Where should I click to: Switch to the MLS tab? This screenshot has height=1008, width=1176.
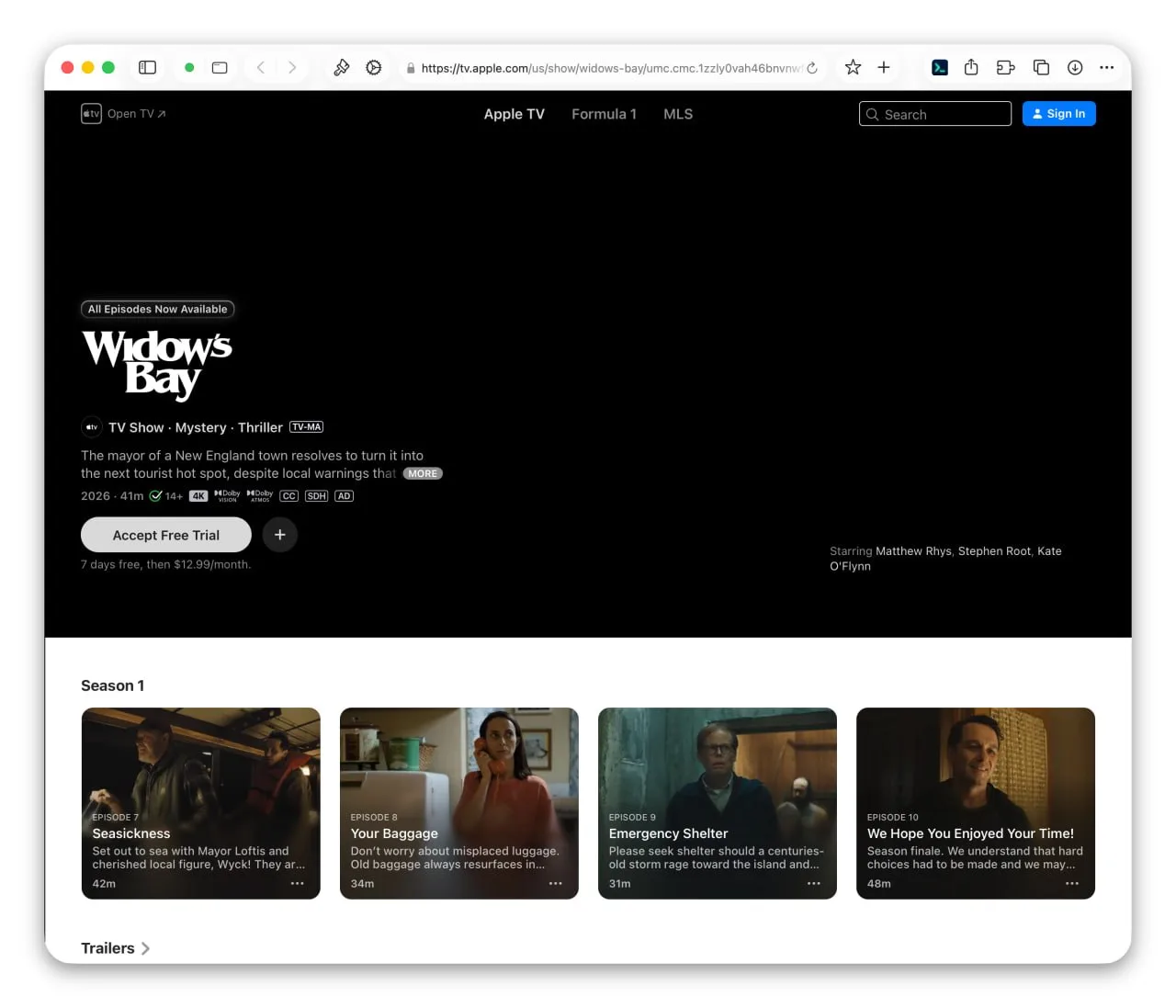678,114
